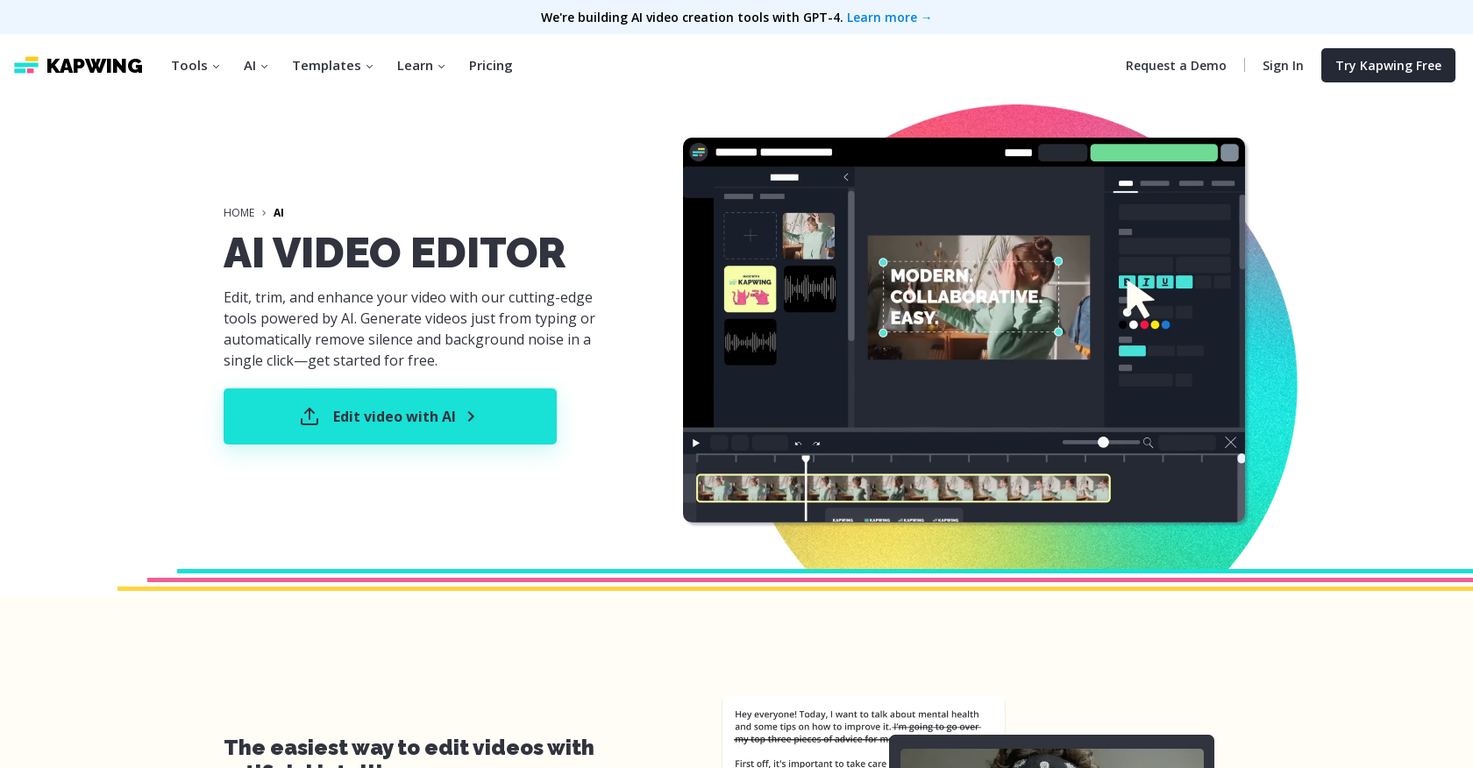Select the Bold text formatting icon
Image resolution: width=1473 pixels, height=768 pixels.
(x=1126, y=282)
